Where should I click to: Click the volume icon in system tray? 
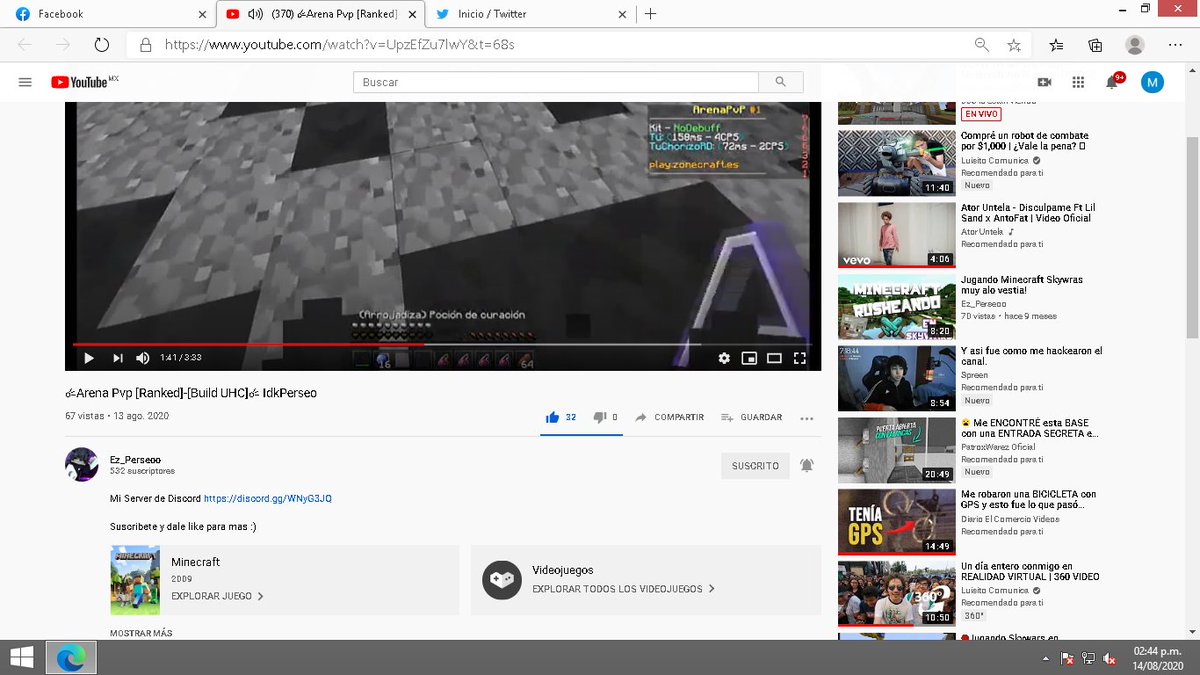click(x=1109, y=659)
